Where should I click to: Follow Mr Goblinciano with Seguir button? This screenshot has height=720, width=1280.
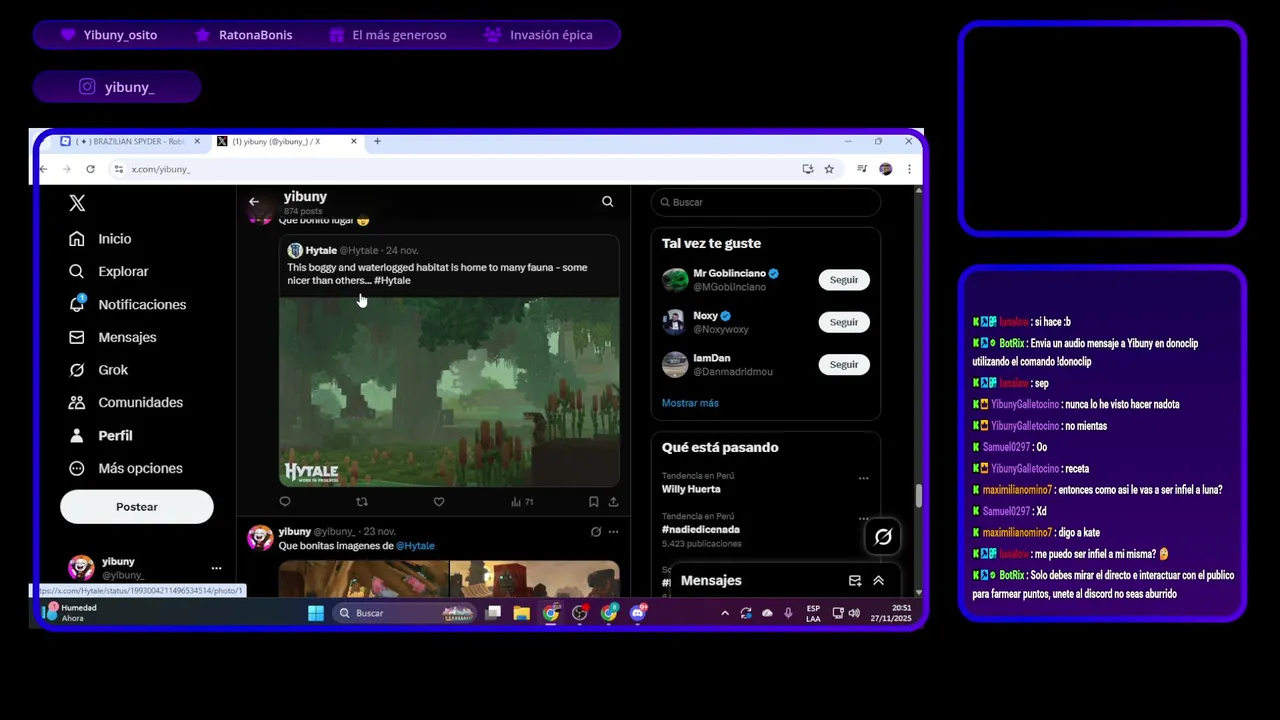[x=844, y=280]
